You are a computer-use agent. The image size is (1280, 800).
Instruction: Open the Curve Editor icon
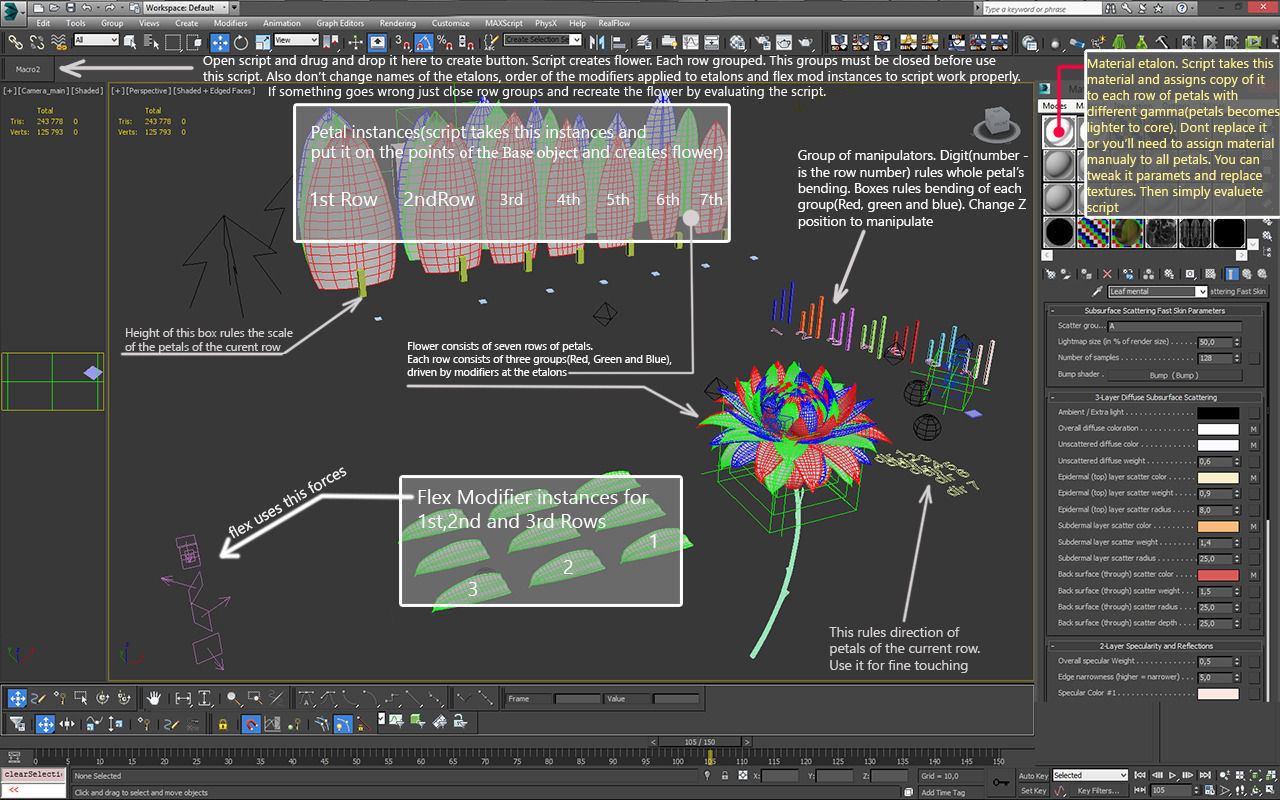[690, 42]
